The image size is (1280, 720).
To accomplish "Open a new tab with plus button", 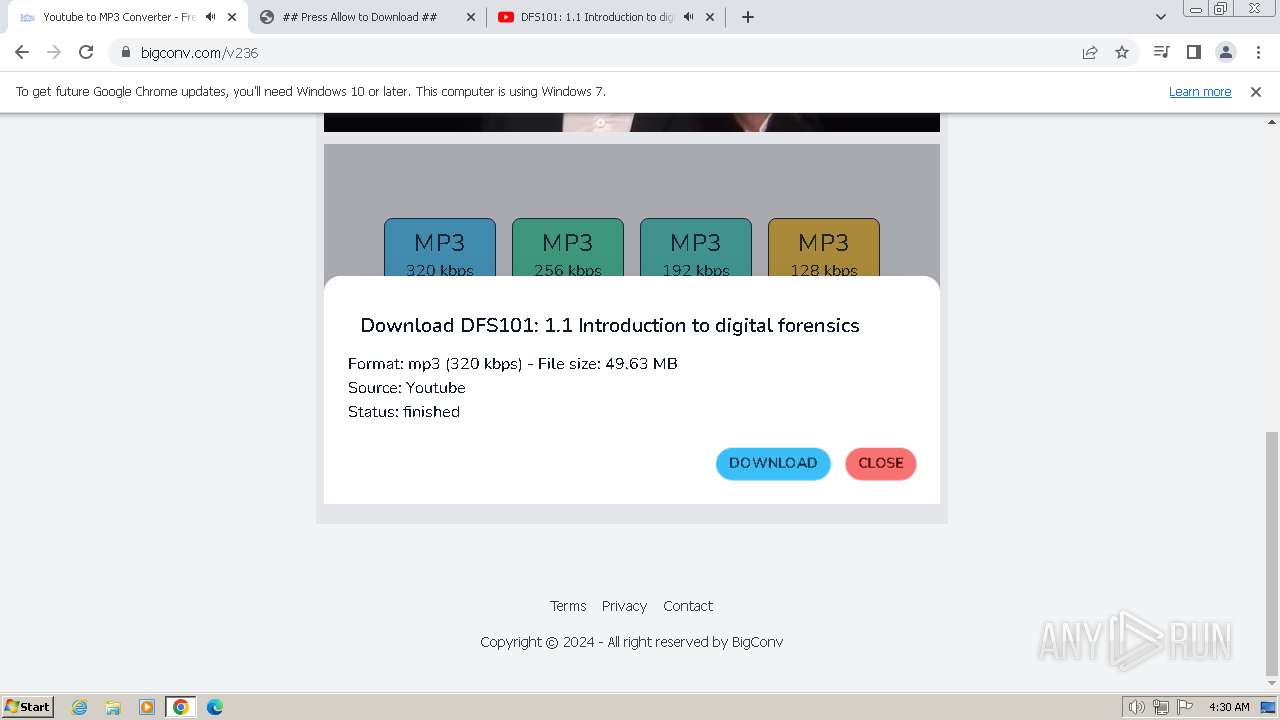I will click(x=748, y=17).
